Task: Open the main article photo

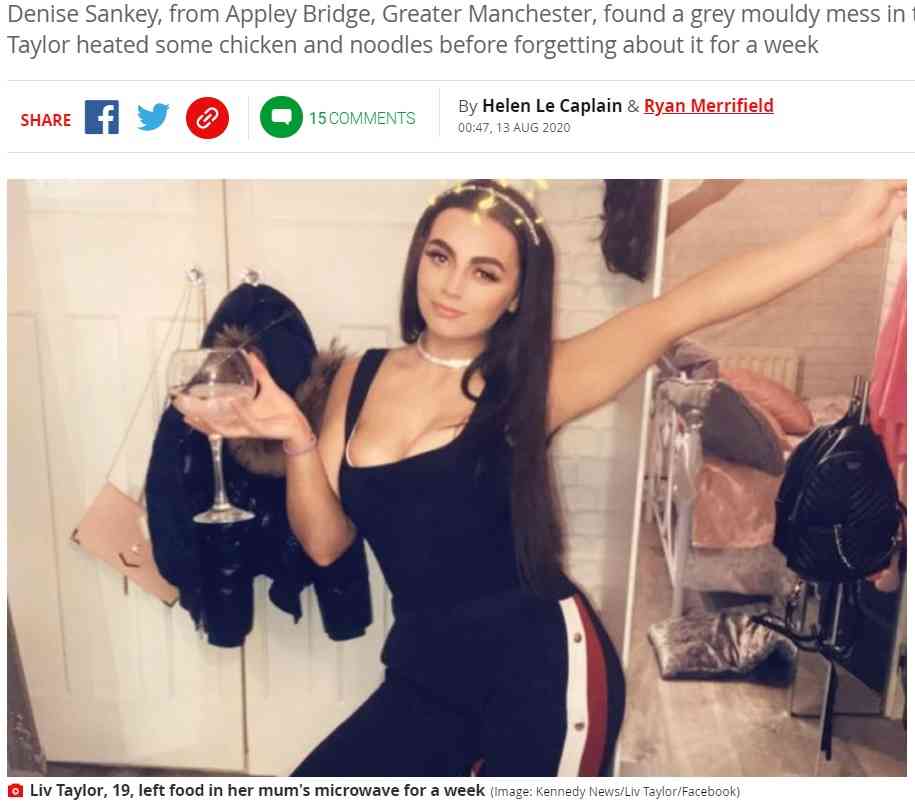Action: (x=457, y=478)
